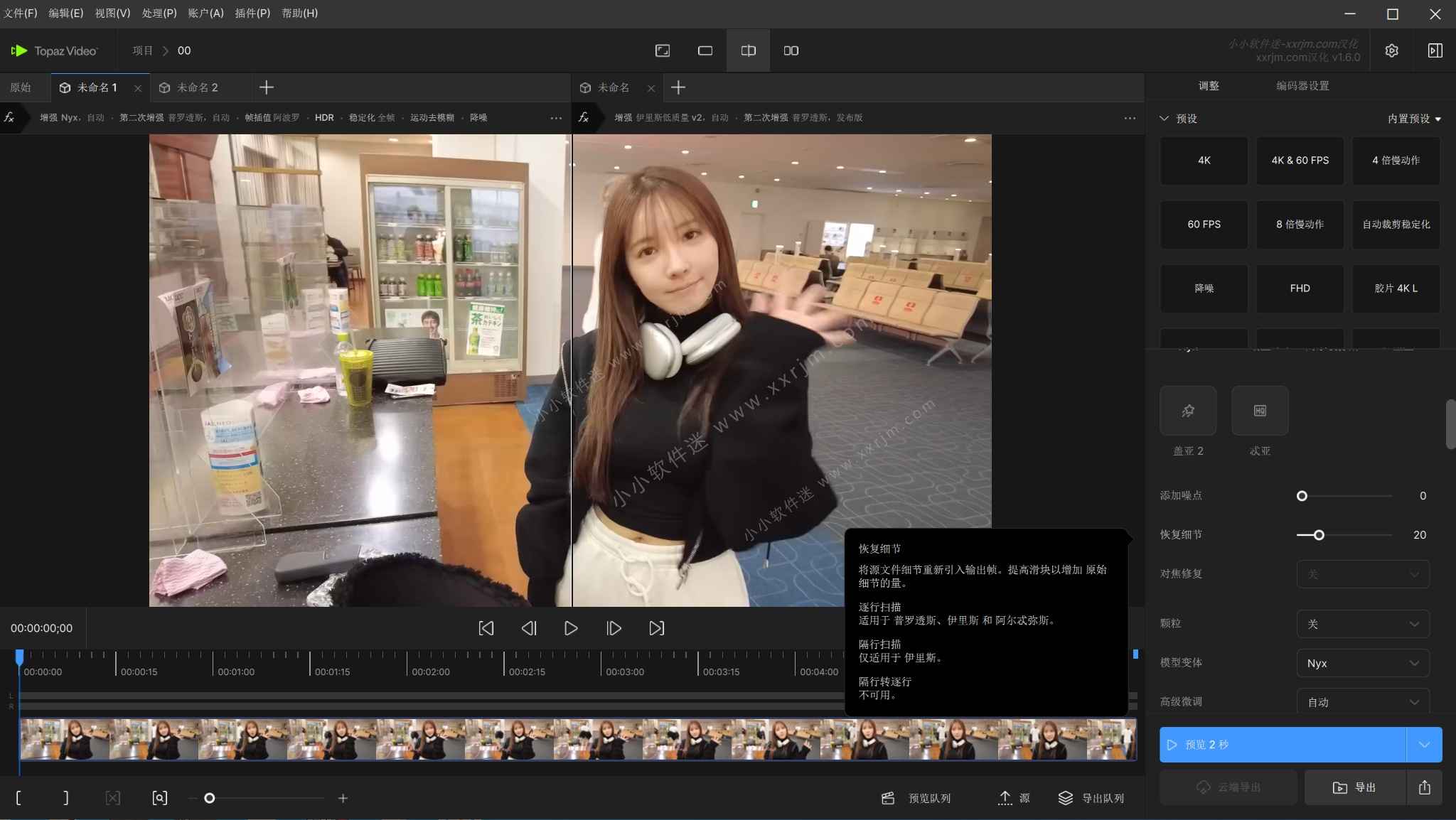Switch to the 原始 tab

click(x=21, y=87)
